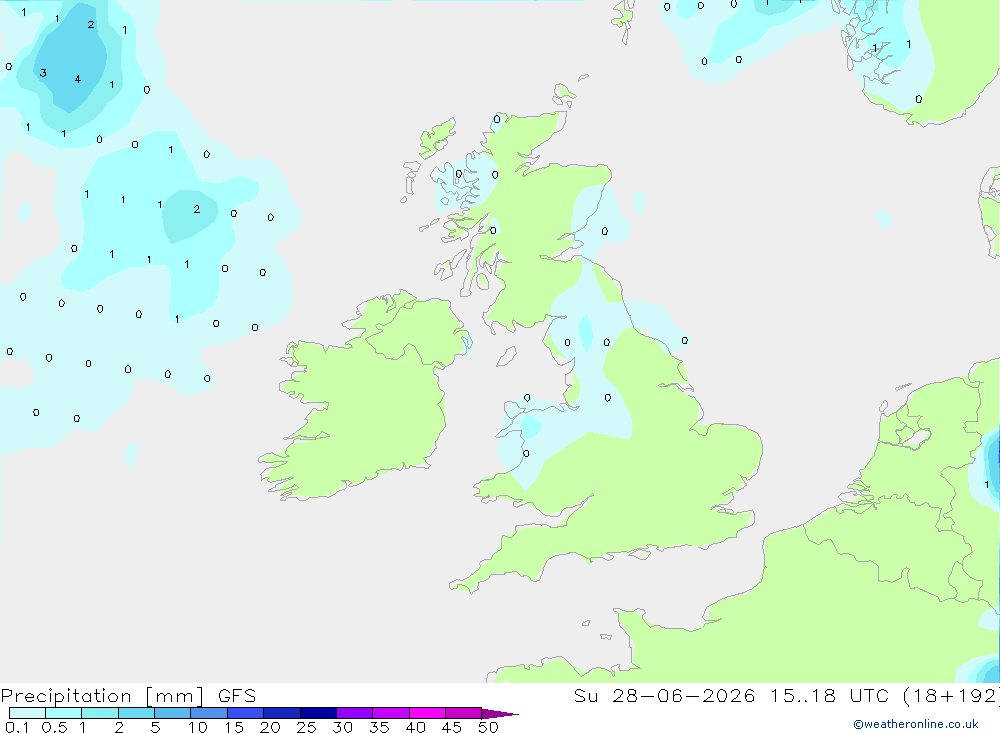The width and height of the screenshot is (1000, 733).
Task: Click the legend scale label "15"
Action: coord(234,727)
